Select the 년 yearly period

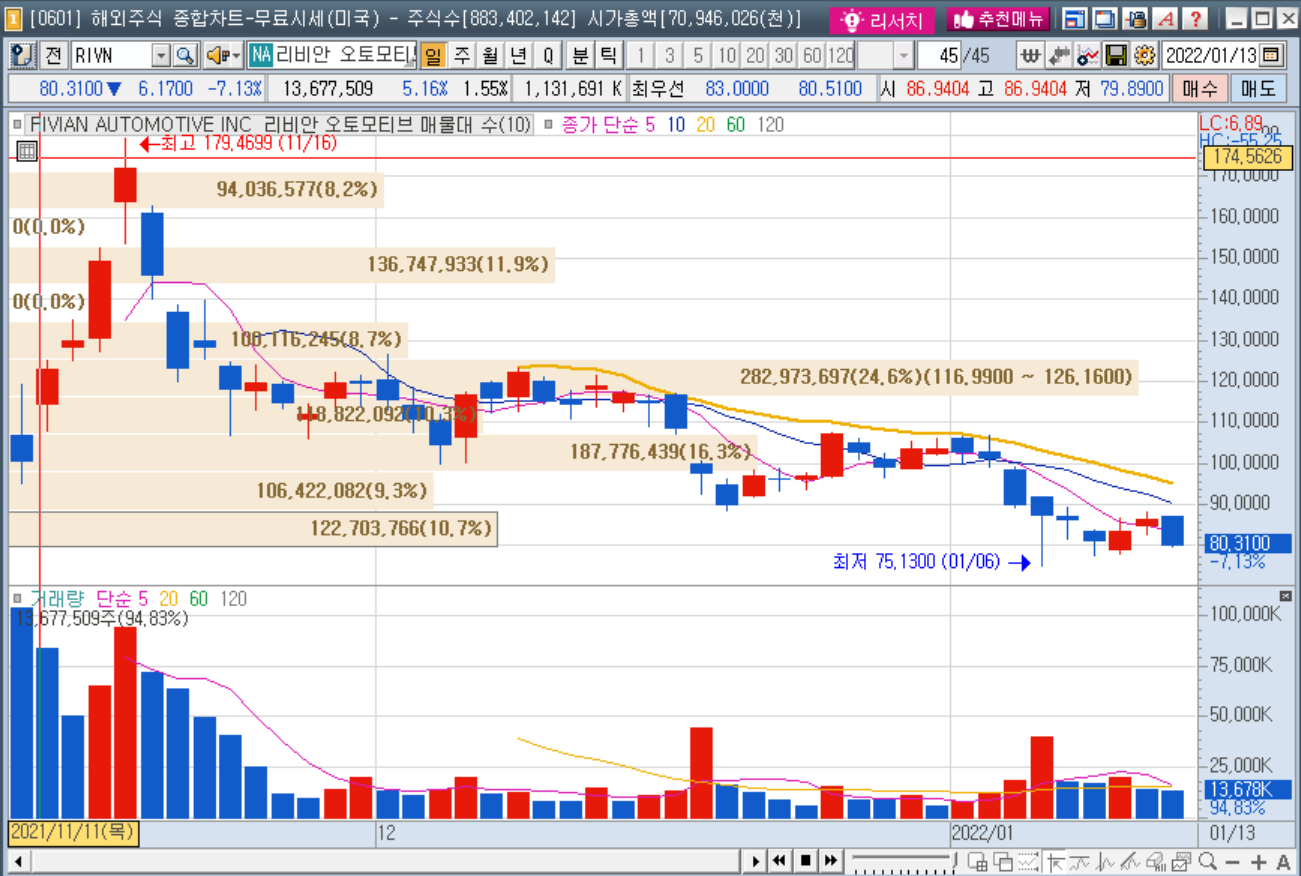point(518,55)
